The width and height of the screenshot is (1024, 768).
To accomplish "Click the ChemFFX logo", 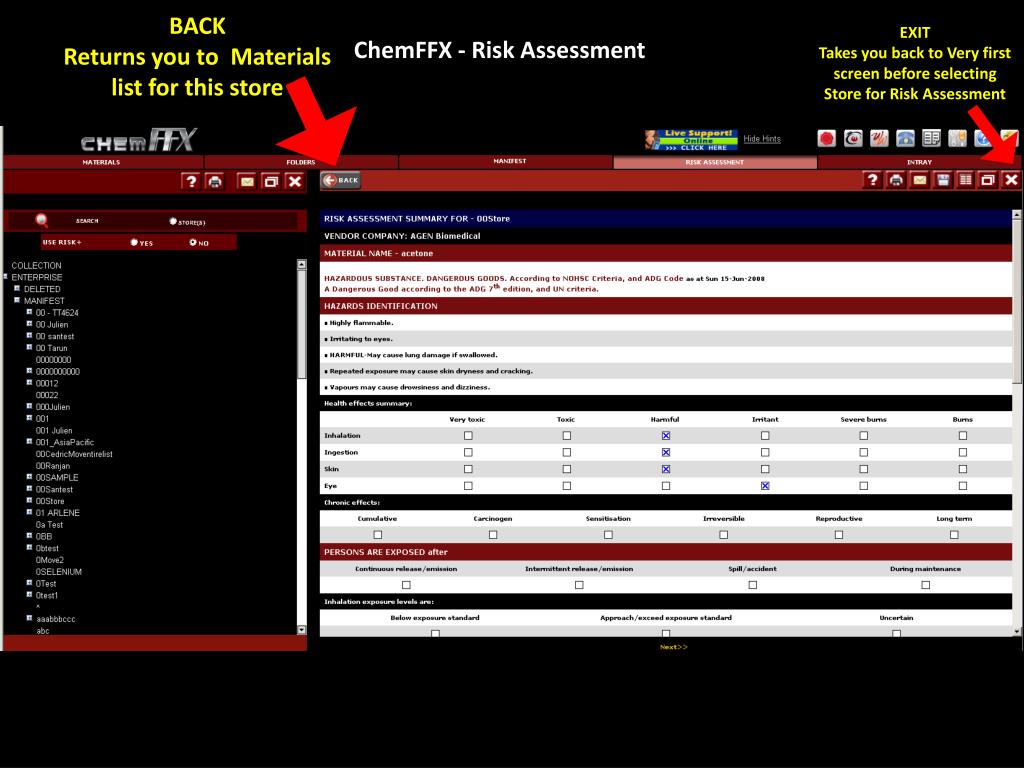I will pos(138,140).
